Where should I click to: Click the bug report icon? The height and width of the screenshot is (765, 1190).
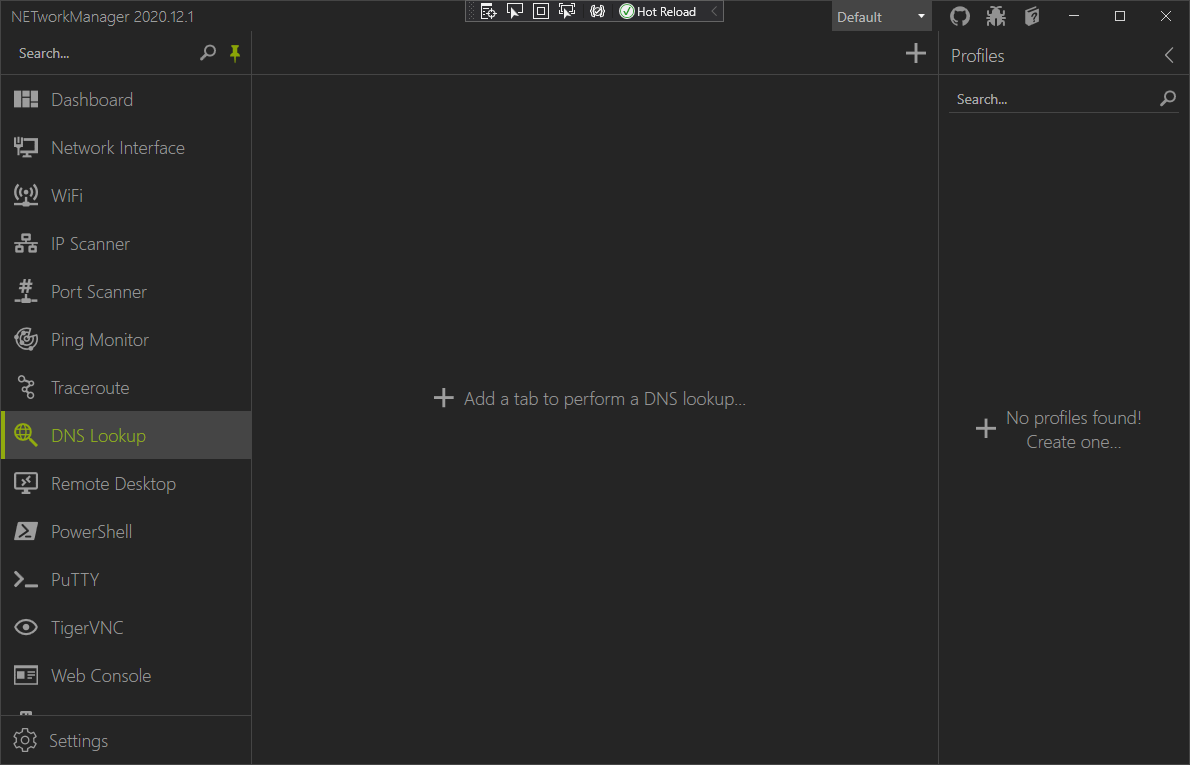(996, 16)
